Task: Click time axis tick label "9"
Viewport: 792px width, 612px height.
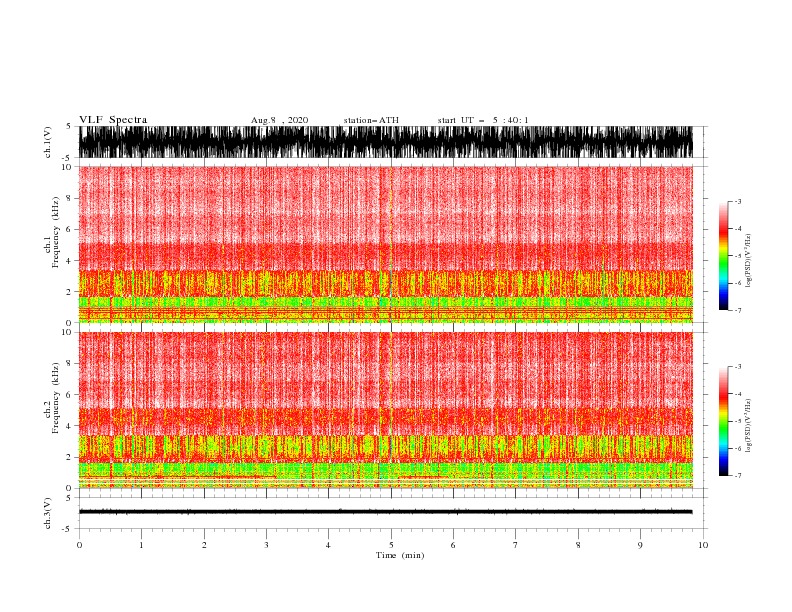Action: pyautogui.click(x=640, y=545)
